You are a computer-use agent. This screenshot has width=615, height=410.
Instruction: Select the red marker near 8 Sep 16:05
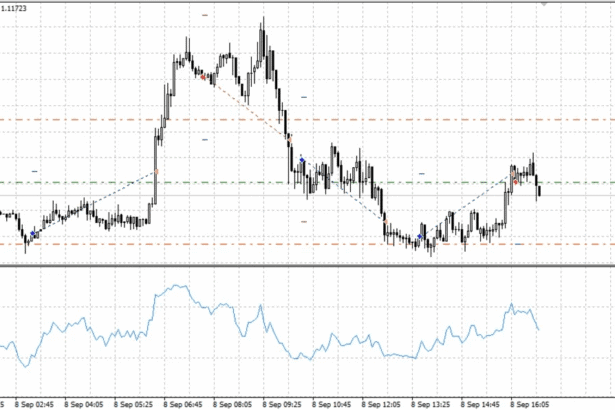(515, 182)
